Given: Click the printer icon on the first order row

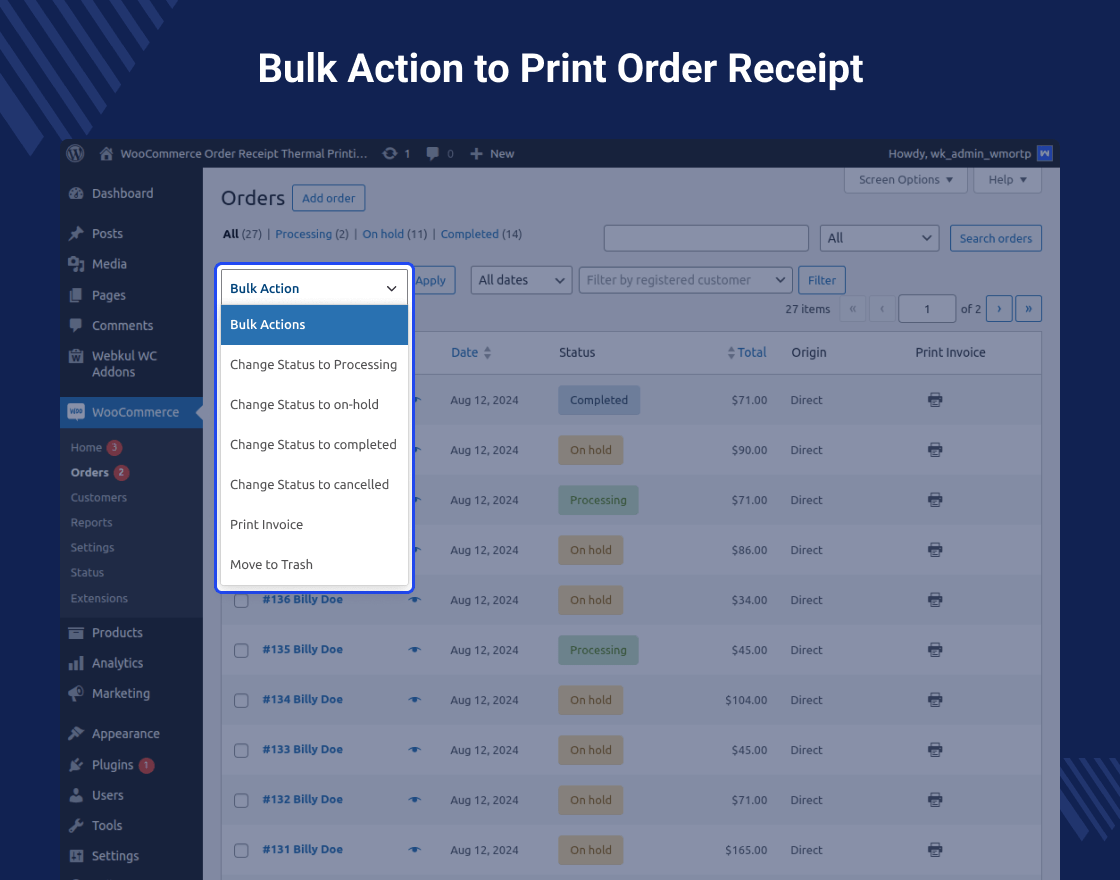Looking at the screenshot, I should [934, 399].
